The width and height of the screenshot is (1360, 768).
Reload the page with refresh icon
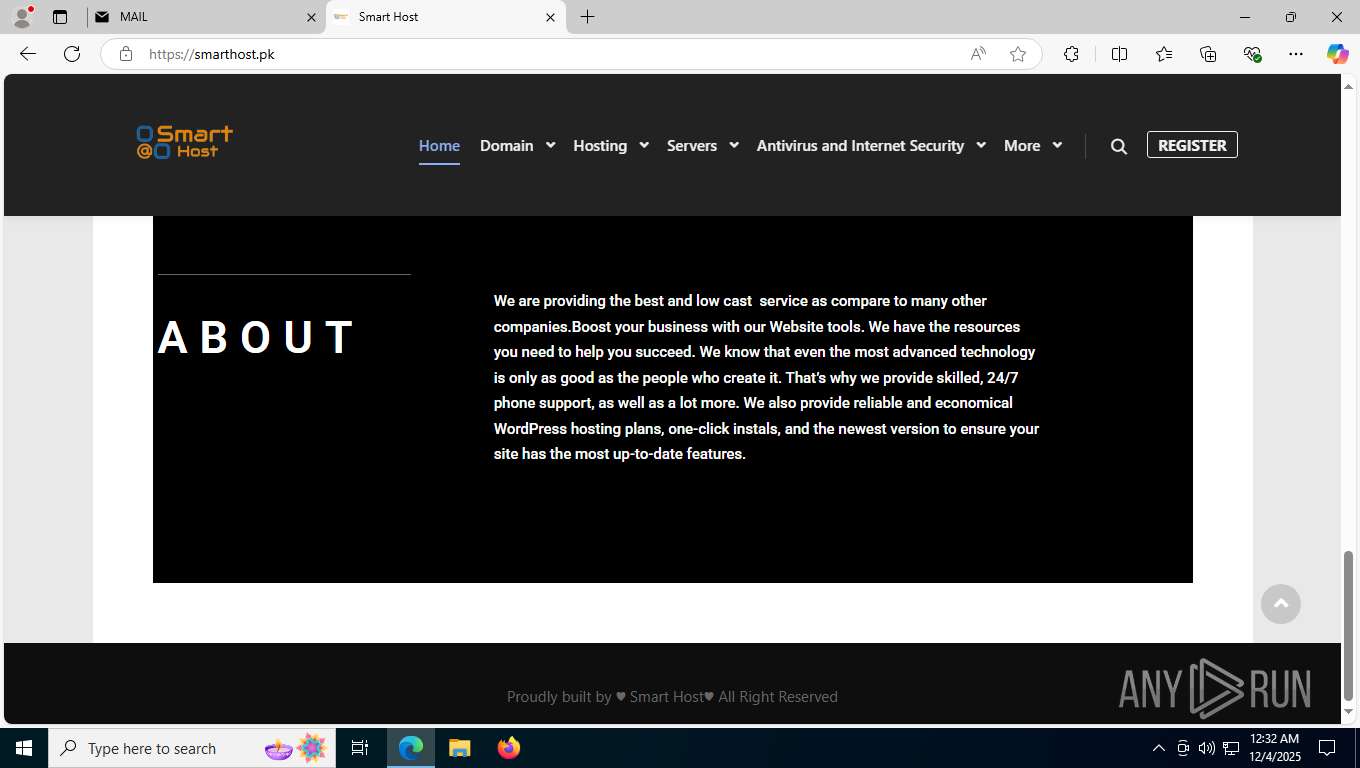(x=72, y=54)
